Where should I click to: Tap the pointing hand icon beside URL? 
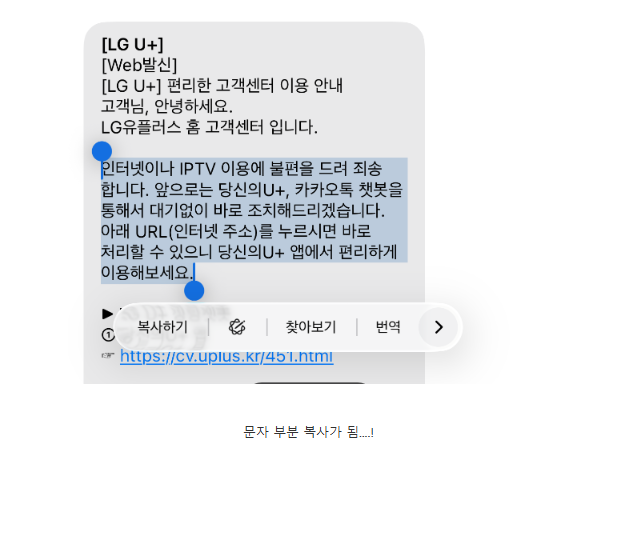click(x=108, y=356)
